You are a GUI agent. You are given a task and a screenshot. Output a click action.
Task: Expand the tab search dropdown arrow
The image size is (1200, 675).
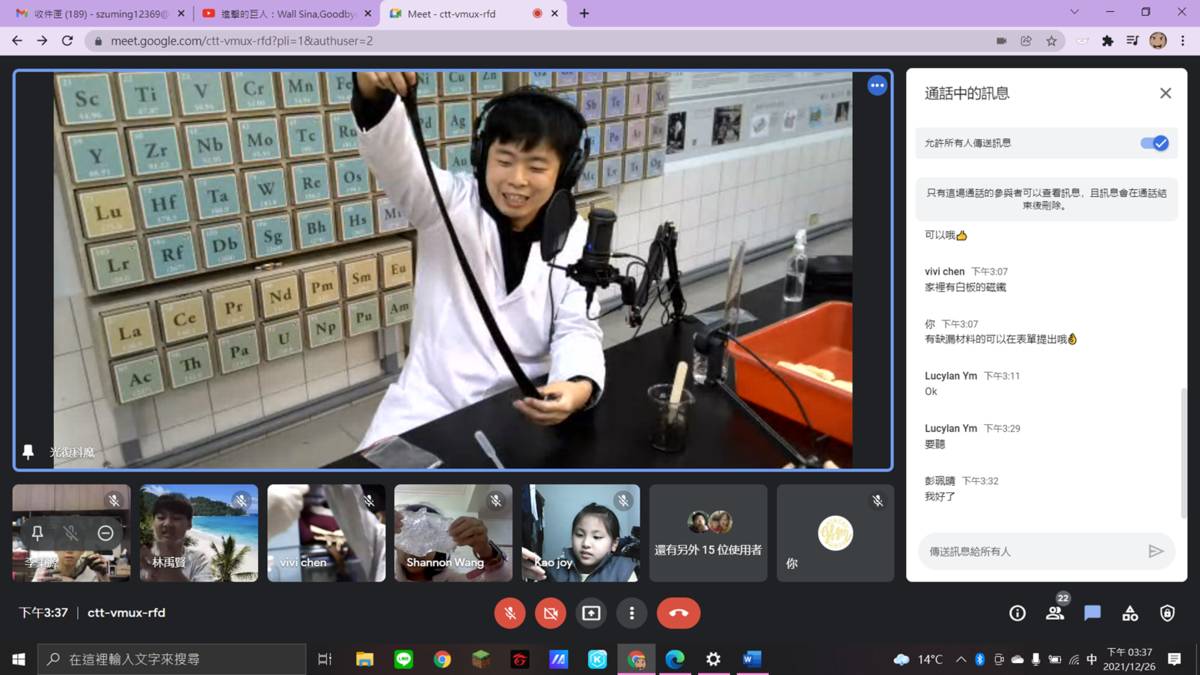coord(1075,13)
